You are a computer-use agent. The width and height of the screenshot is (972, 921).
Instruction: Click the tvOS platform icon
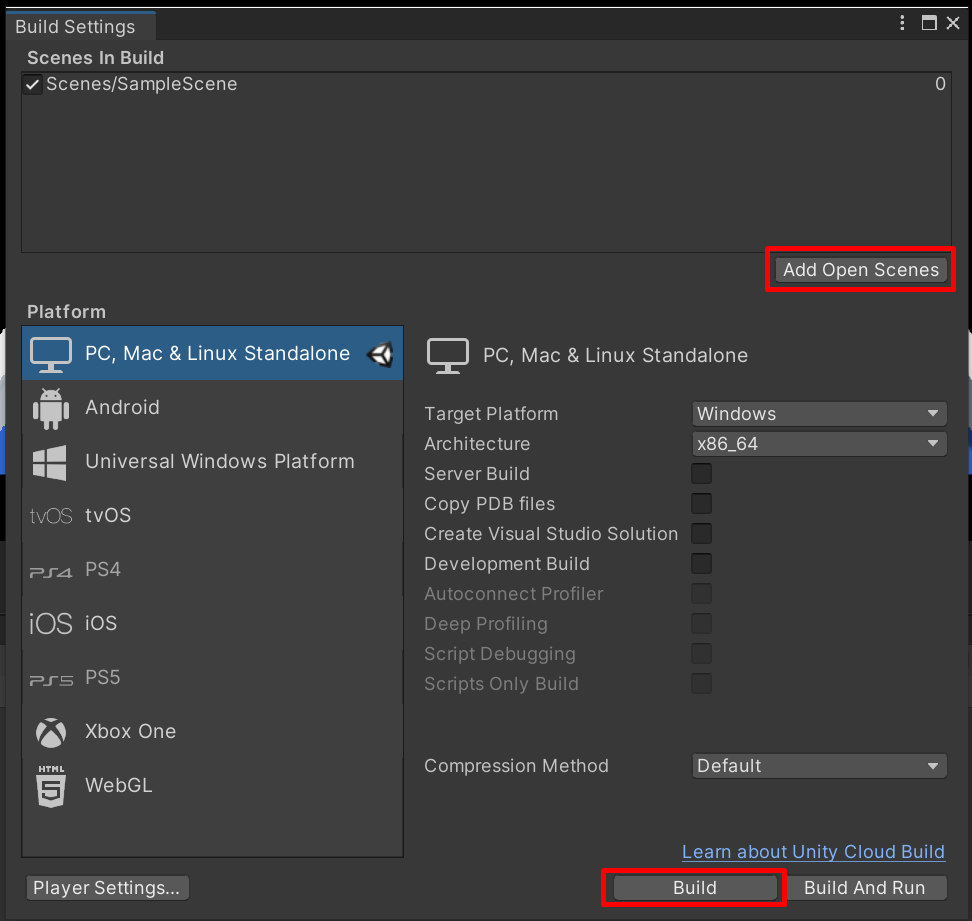coord(51,516)
